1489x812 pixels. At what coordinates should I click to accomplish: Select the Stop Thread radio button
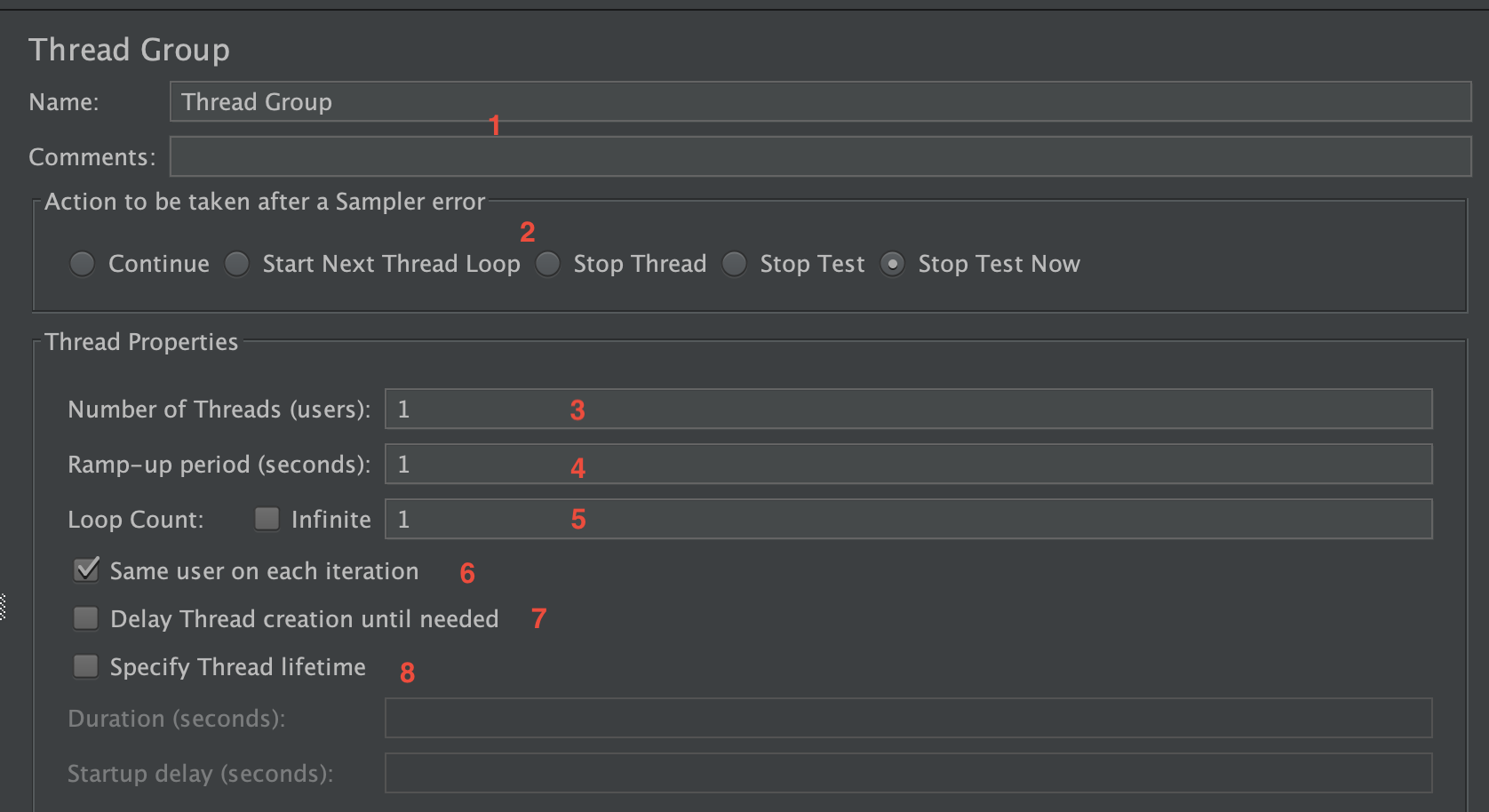[548, 264]
